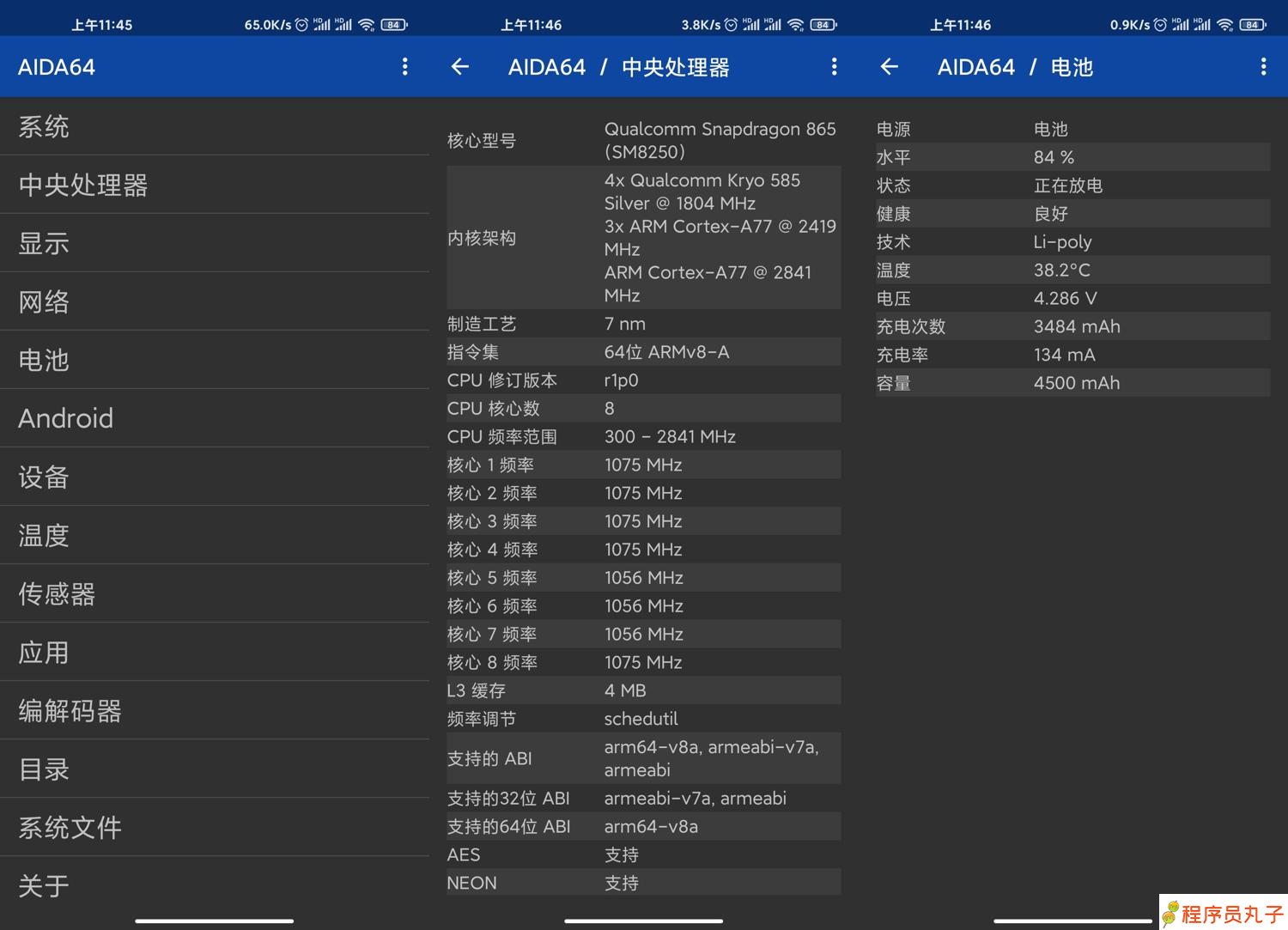Open 关于 entry

[x=215, y=885]
